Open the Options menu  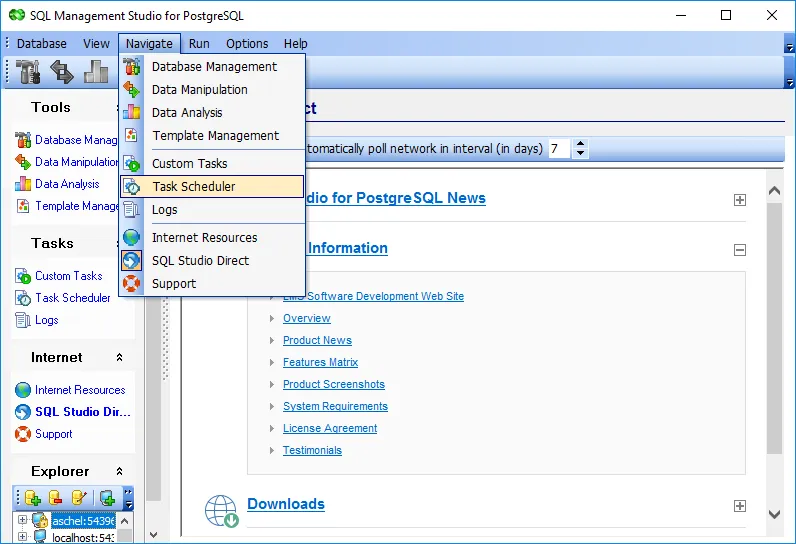pyautogui.click(x=247, y=44)
